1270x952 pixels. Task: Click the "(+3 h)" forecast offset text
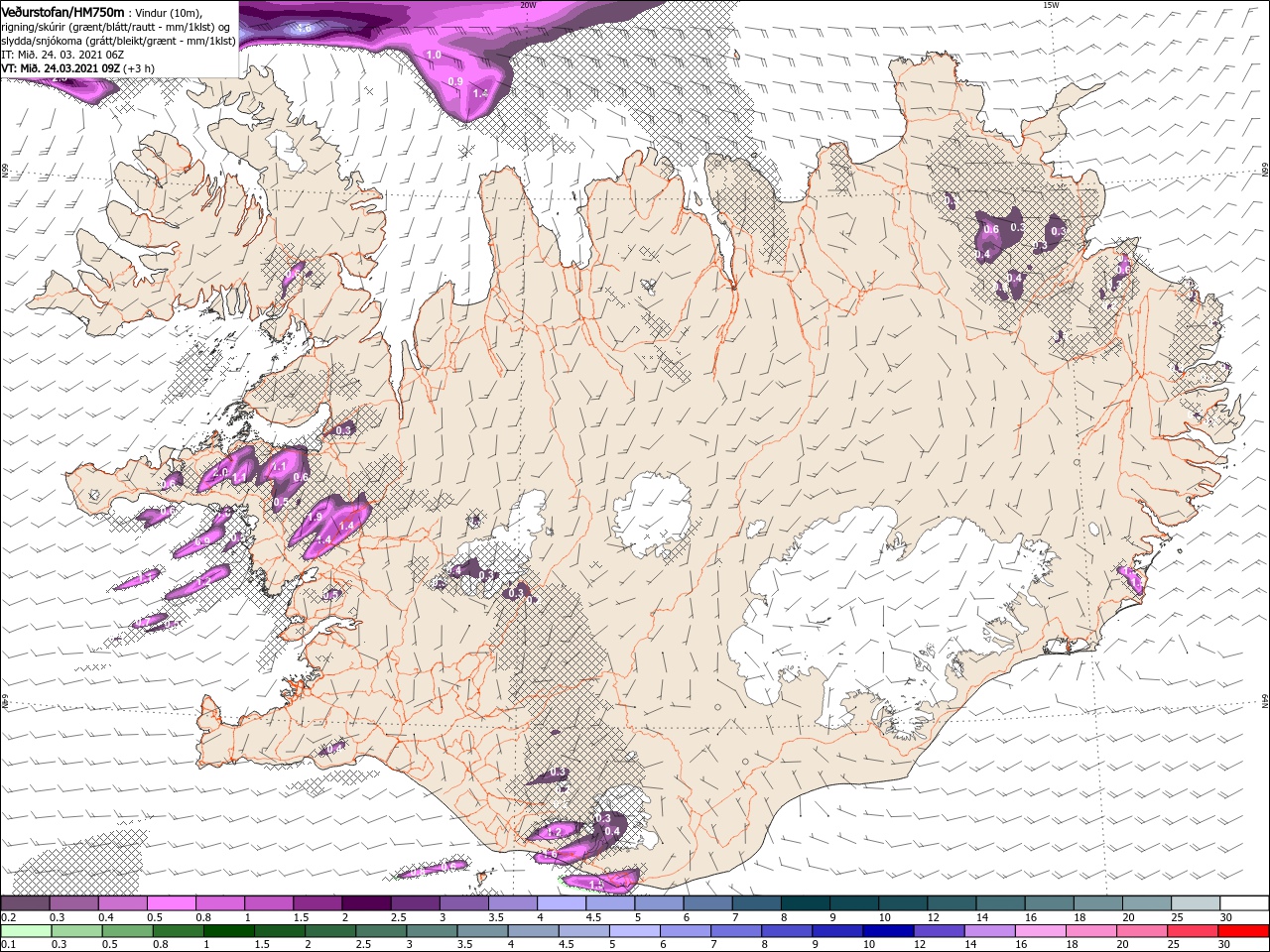(140, 68)
